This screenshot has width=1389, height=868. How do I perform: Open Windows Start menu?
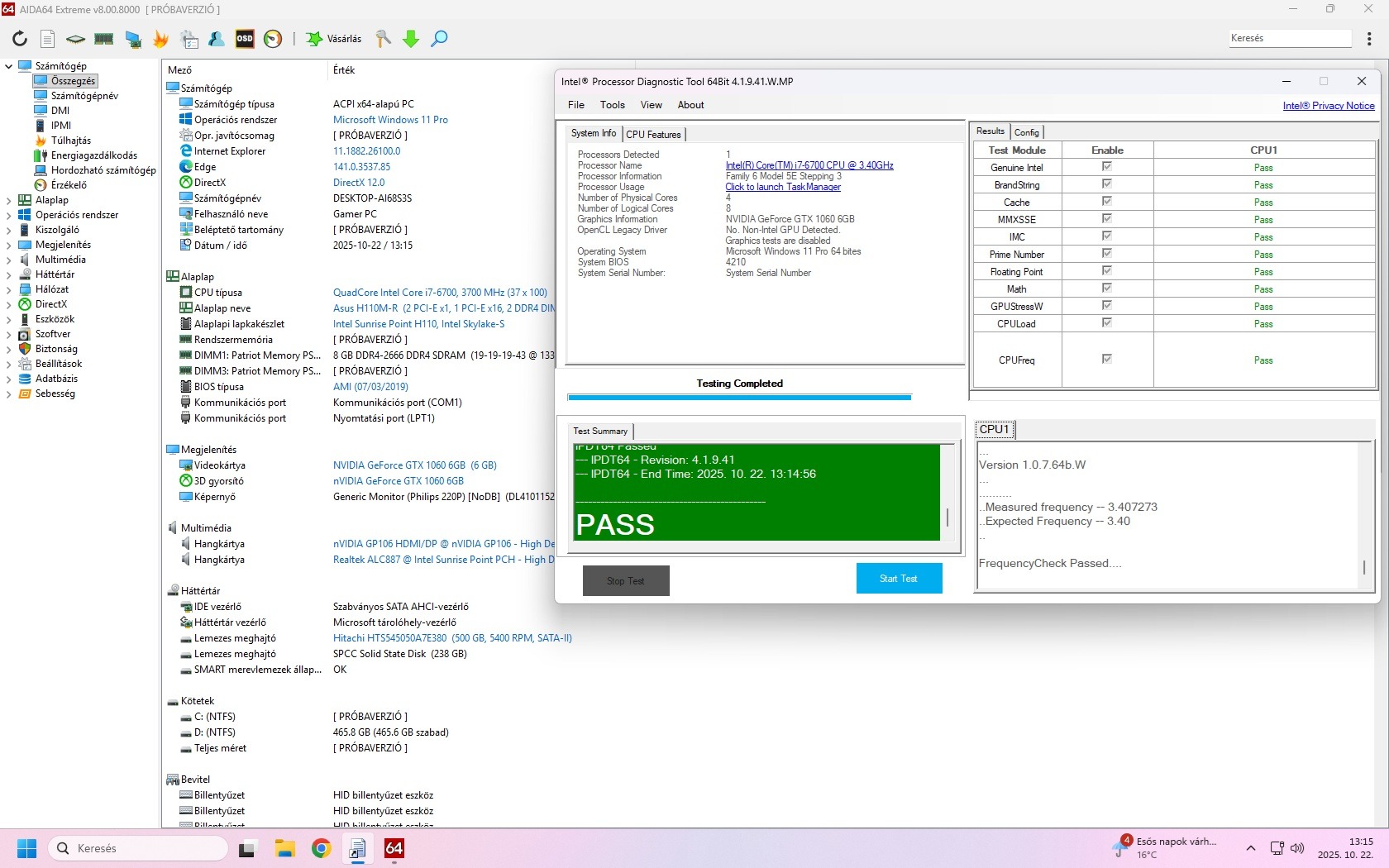coord(27,849)
